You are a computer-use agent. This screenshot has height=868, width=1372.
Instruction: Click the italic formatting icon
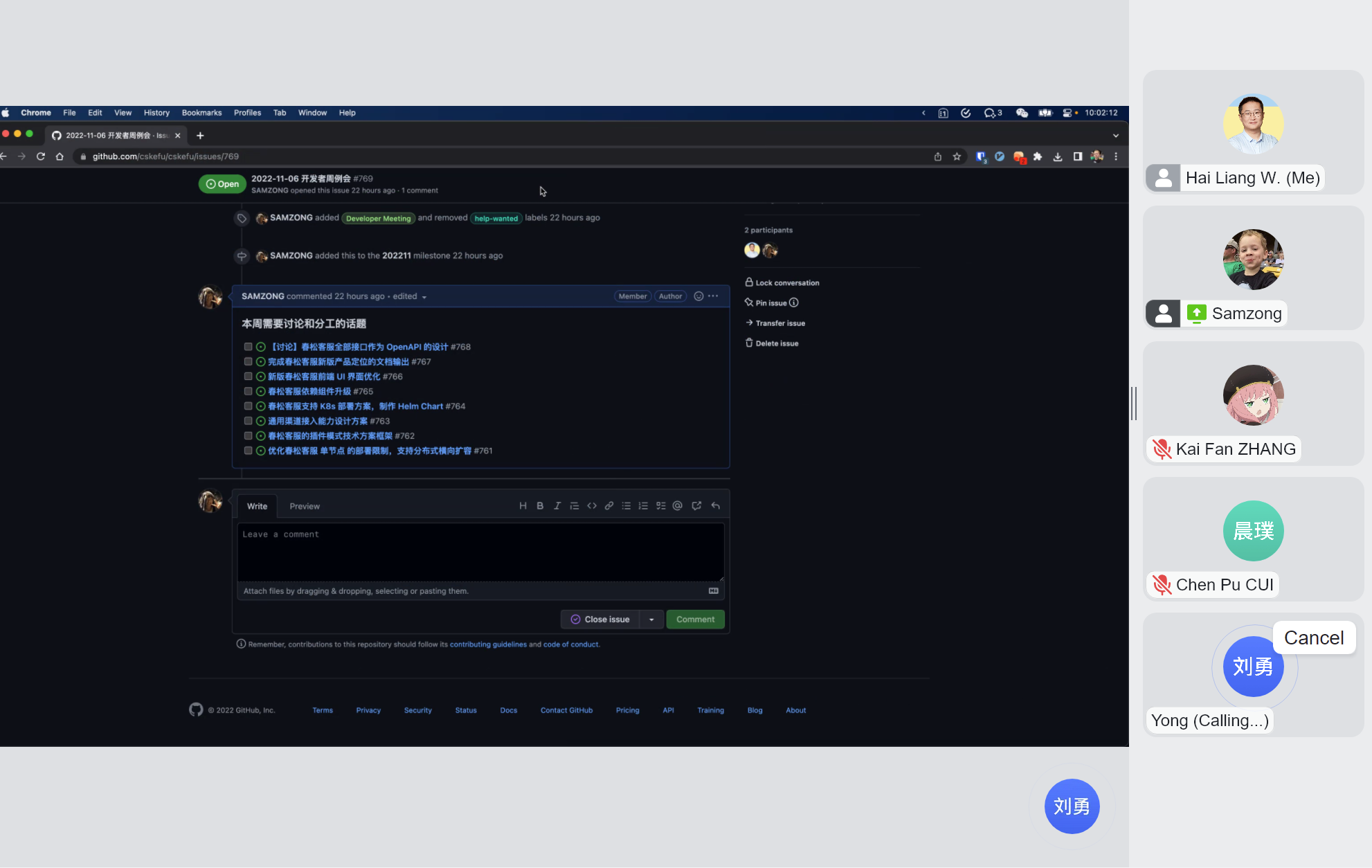[557, 506]
